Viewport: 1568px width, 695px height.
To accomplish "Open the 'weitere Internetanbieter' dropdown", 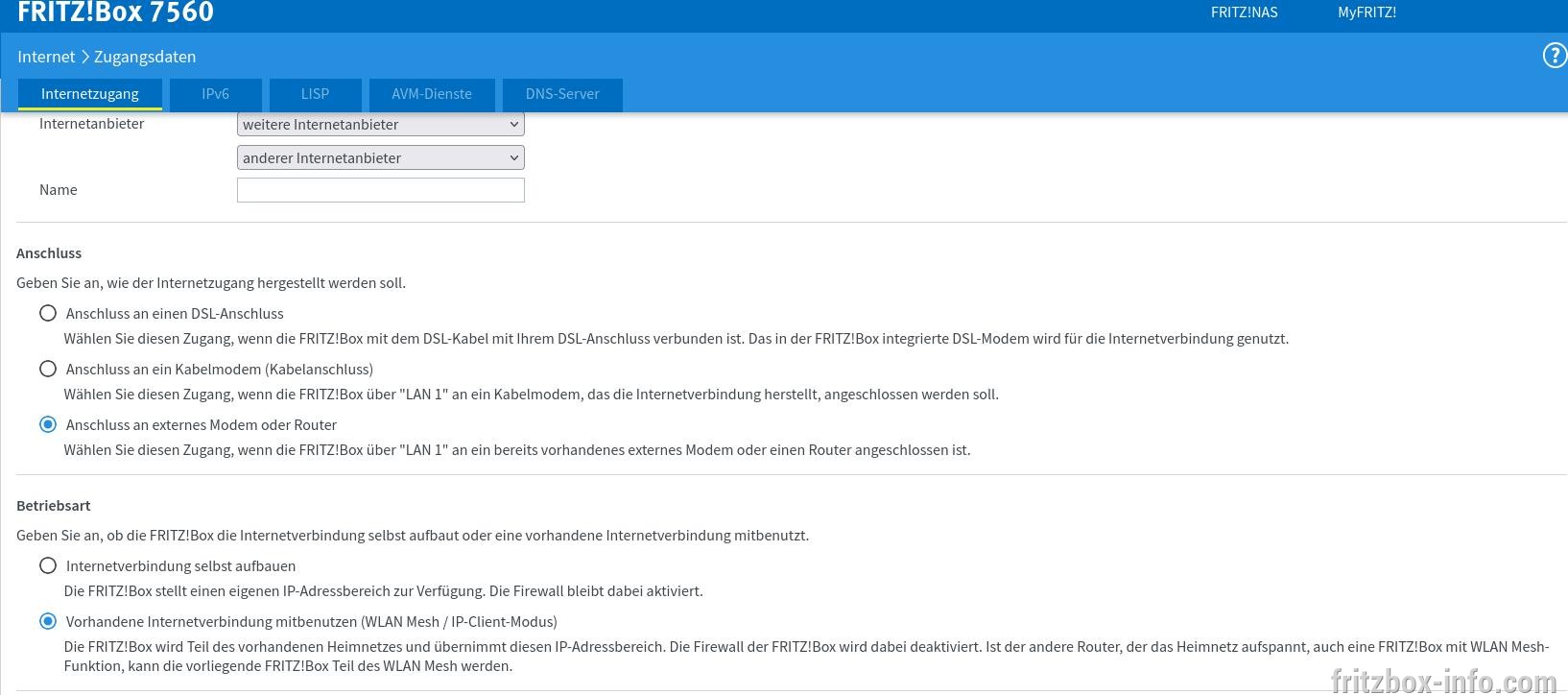I will click(381, 124).
